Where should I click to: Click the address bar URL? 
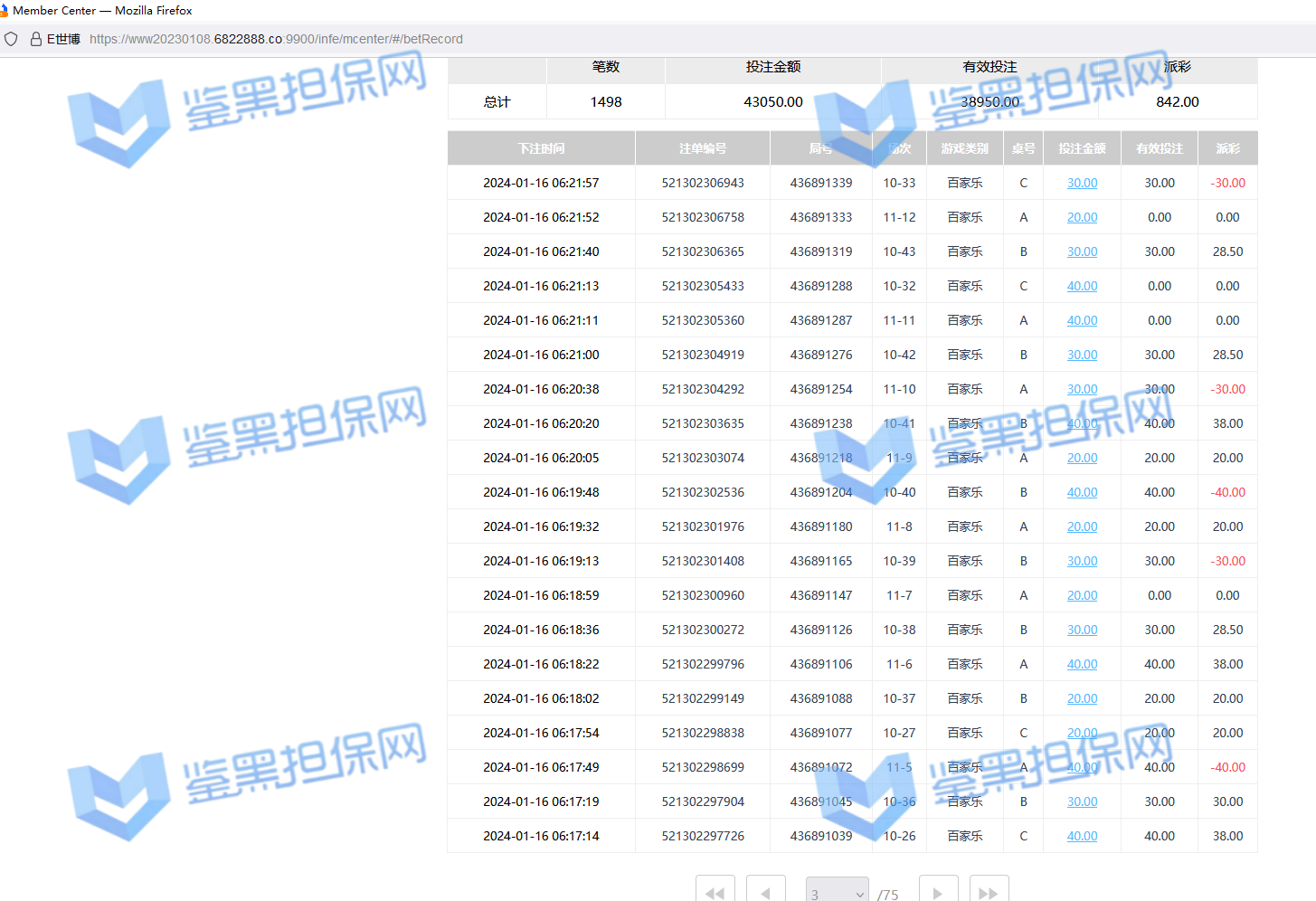coord(276,39)
